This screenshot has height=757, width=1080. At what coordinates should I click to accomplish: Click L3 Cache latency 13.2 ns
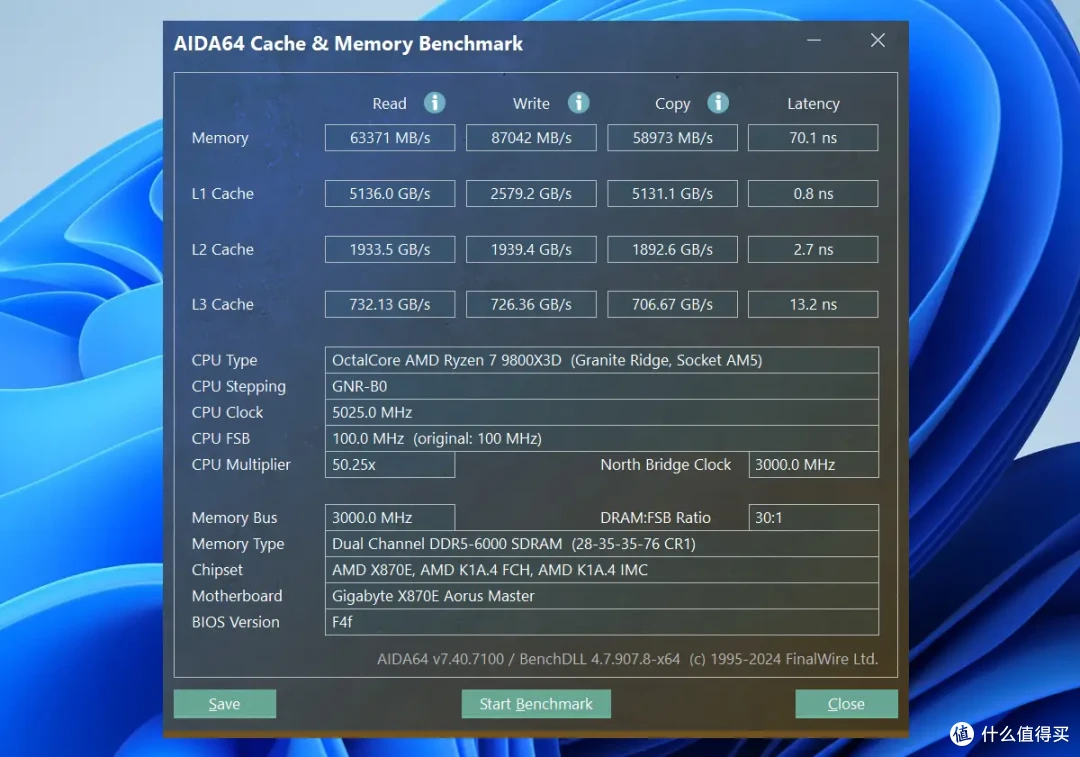pyautogui.click(x=813, y=304)
